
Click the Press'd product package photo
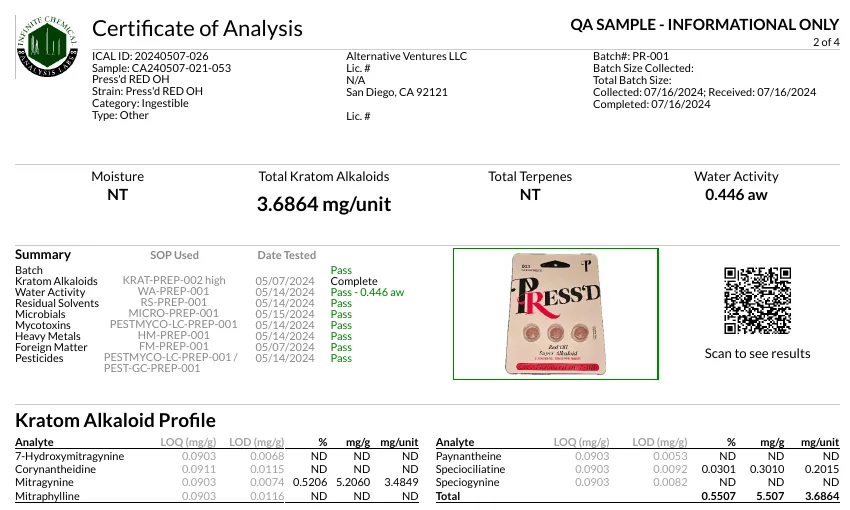coord(556,314)
